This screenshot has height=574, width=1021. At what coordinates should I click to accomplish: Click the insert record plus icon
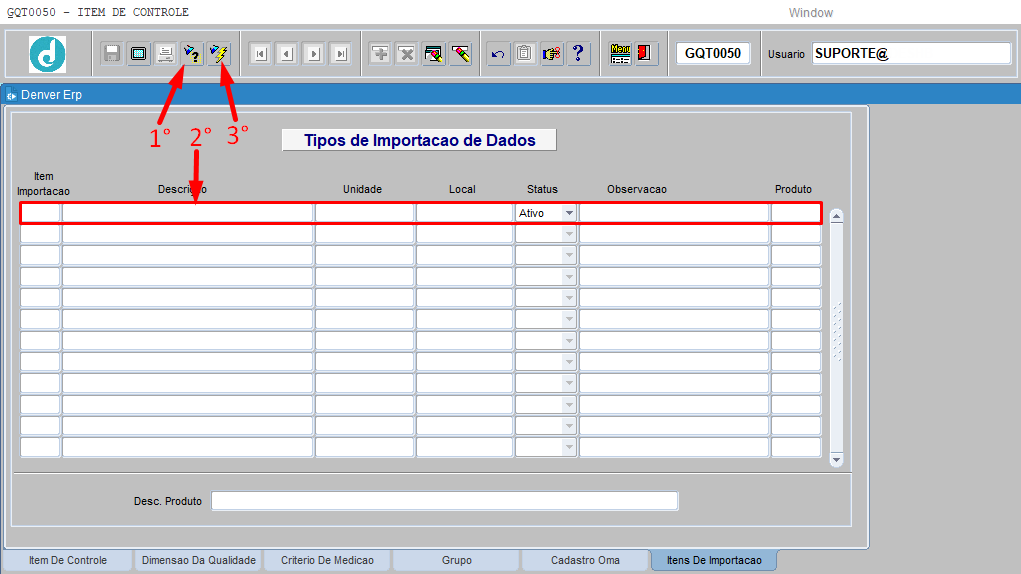(380, 53)
